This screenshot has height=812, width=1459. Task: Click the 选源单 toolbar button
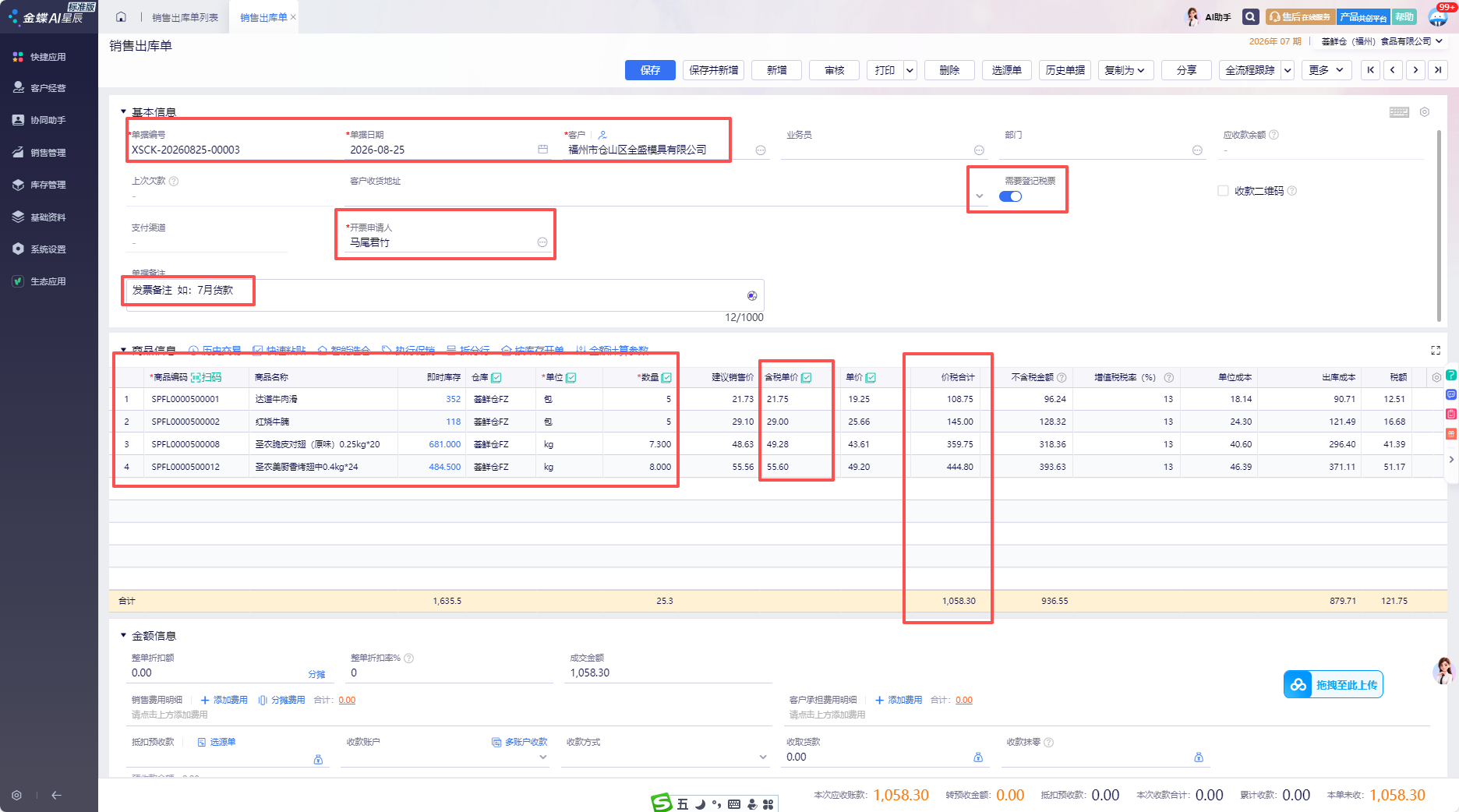(1007, 70)
